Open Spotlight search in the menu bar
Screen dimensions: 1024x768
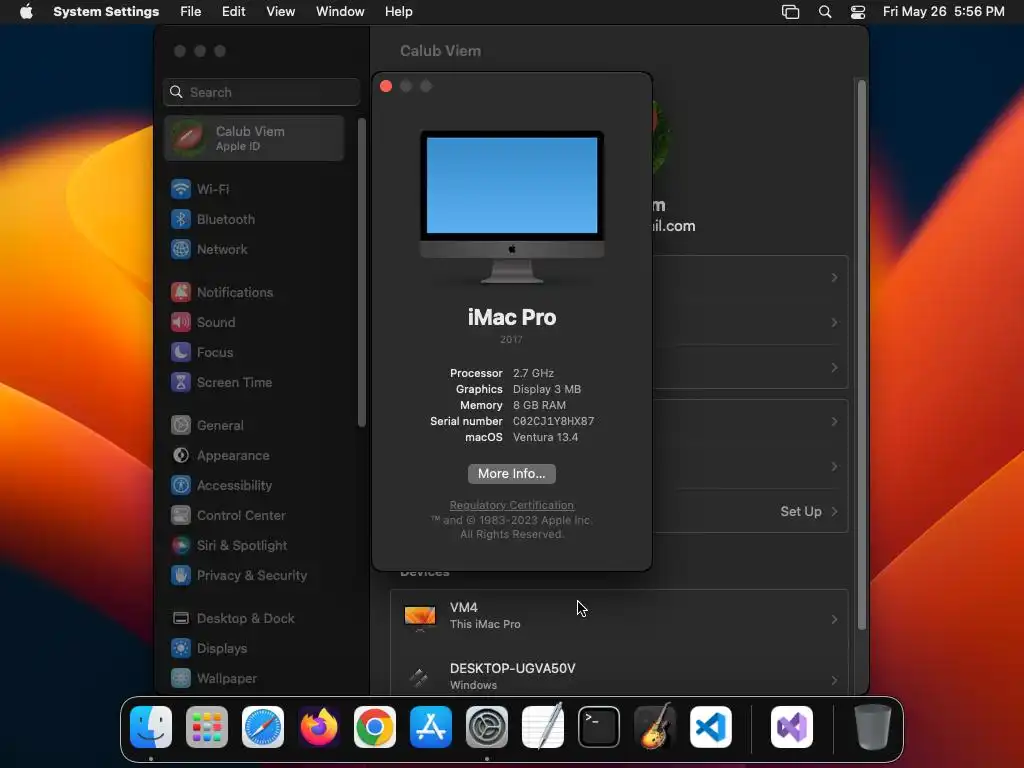[825, 12]
